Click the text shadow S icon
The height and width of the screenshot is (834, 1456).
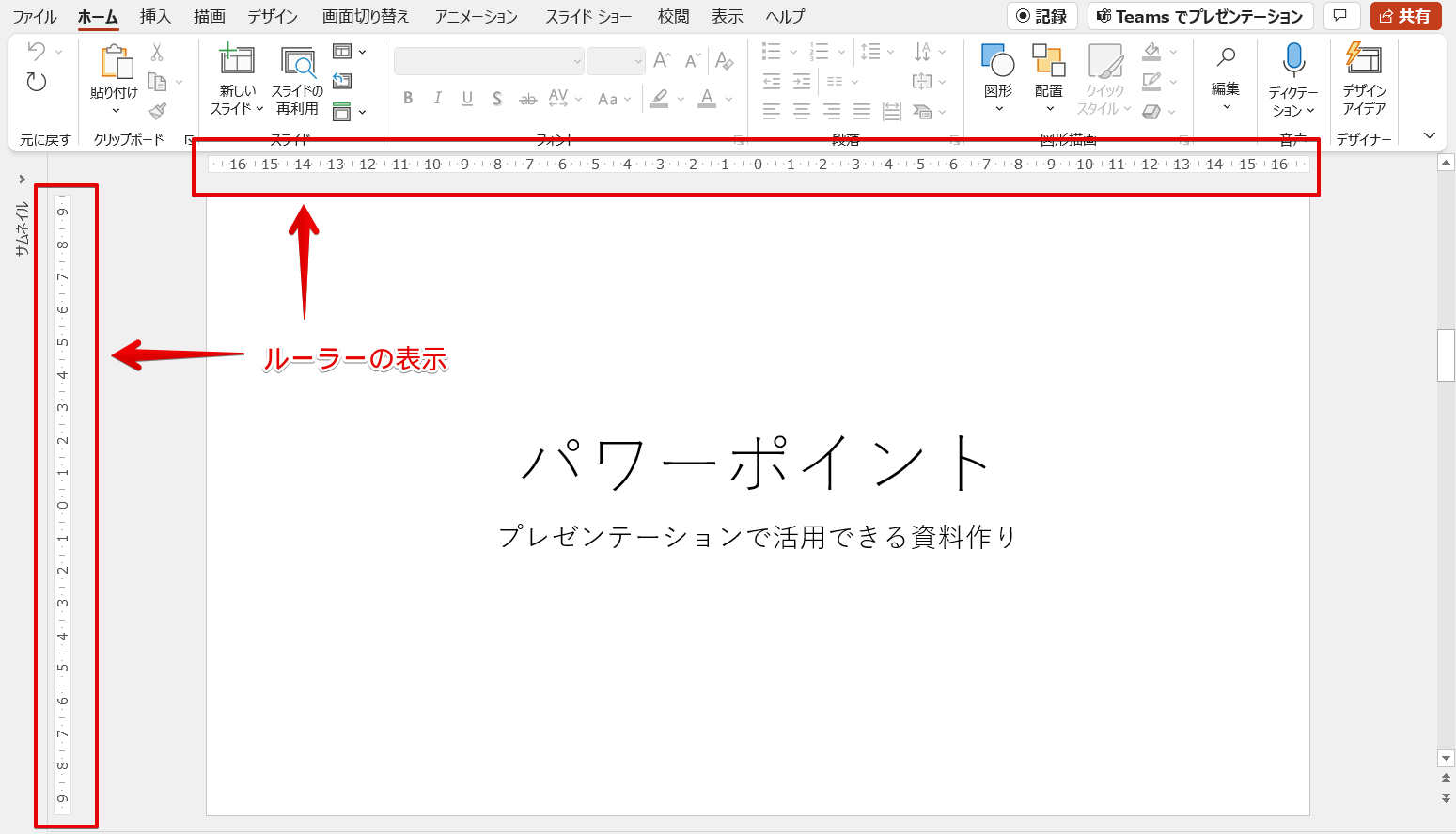[497, 99]
